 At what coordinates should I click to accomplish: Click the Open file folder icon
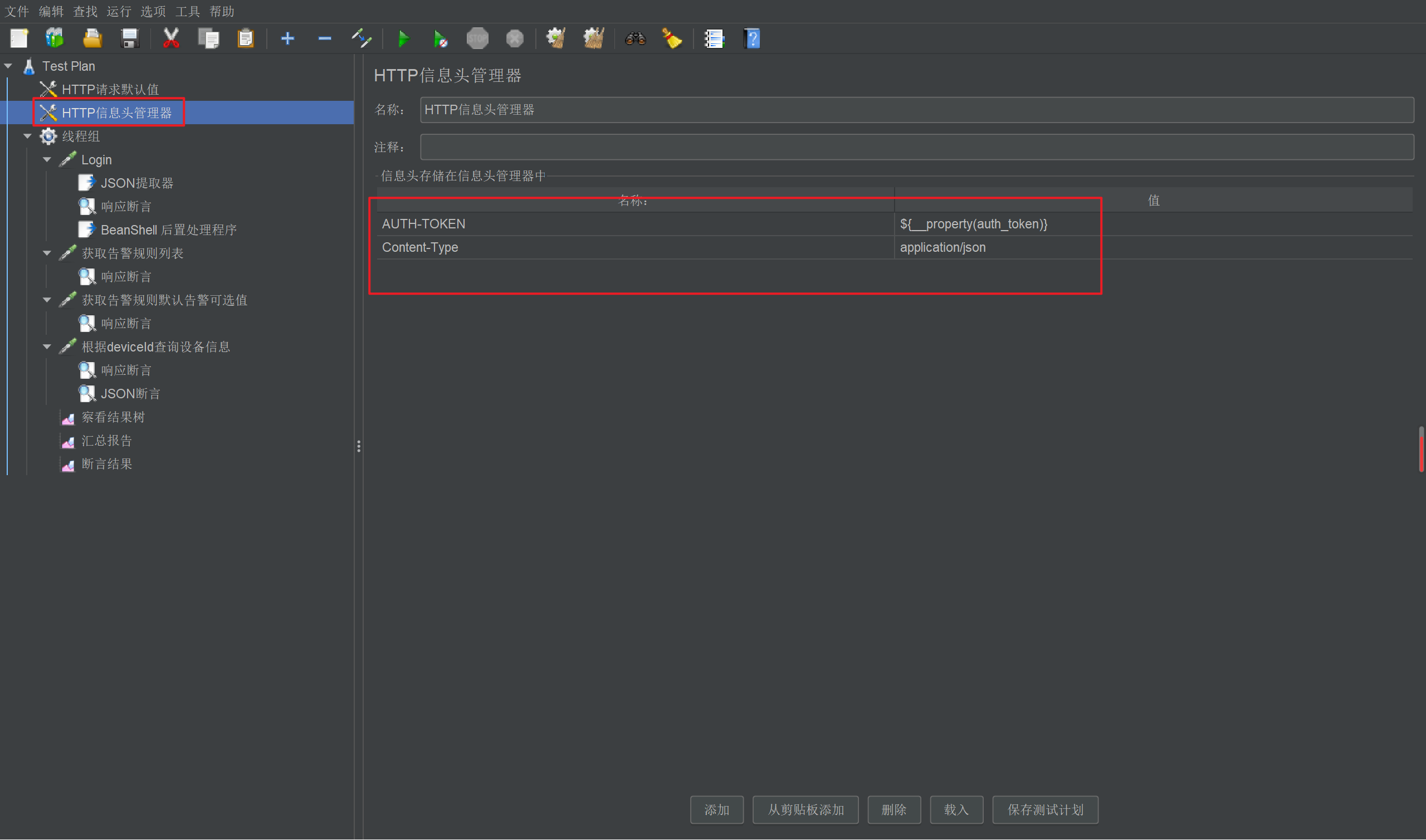click(92, 38)
